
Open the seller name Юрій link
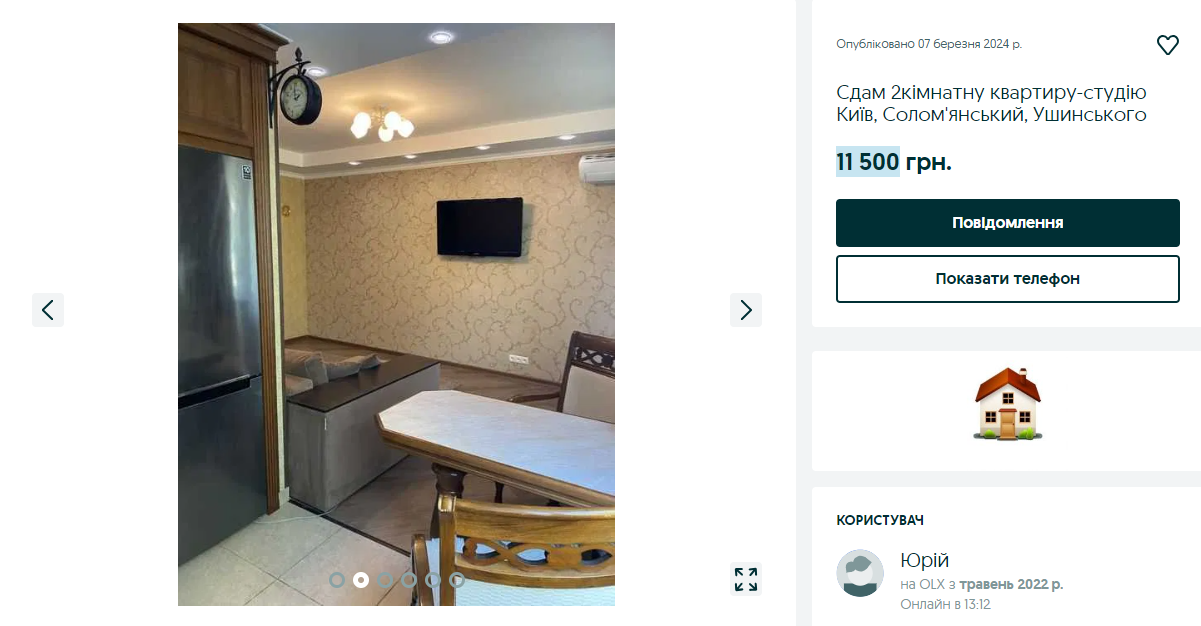tap(925, 560)
